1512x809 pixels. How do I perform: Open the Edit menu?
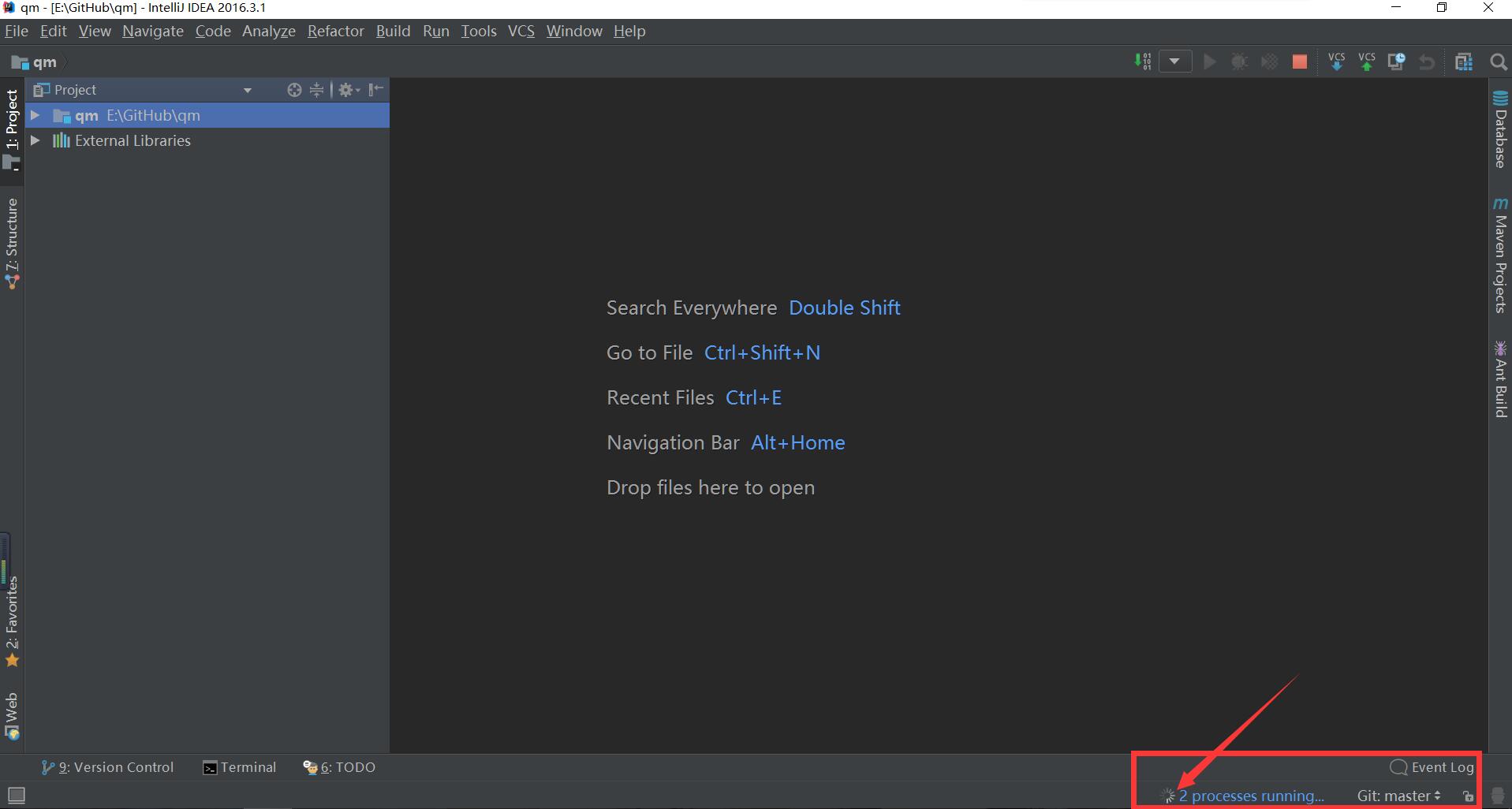click(53, 31)
